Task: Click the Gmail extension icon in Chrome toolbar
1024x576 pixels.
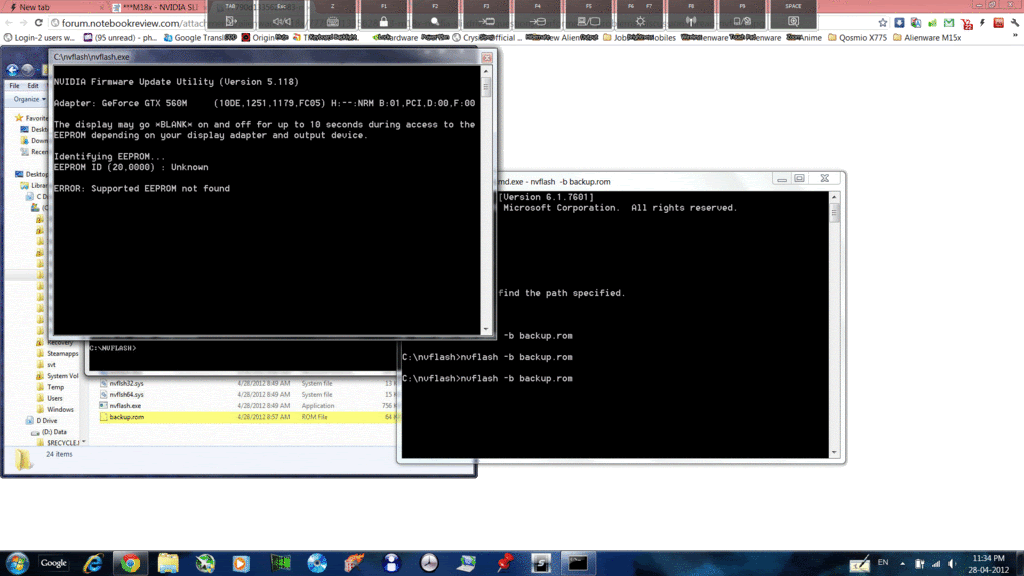Action: 949,22
